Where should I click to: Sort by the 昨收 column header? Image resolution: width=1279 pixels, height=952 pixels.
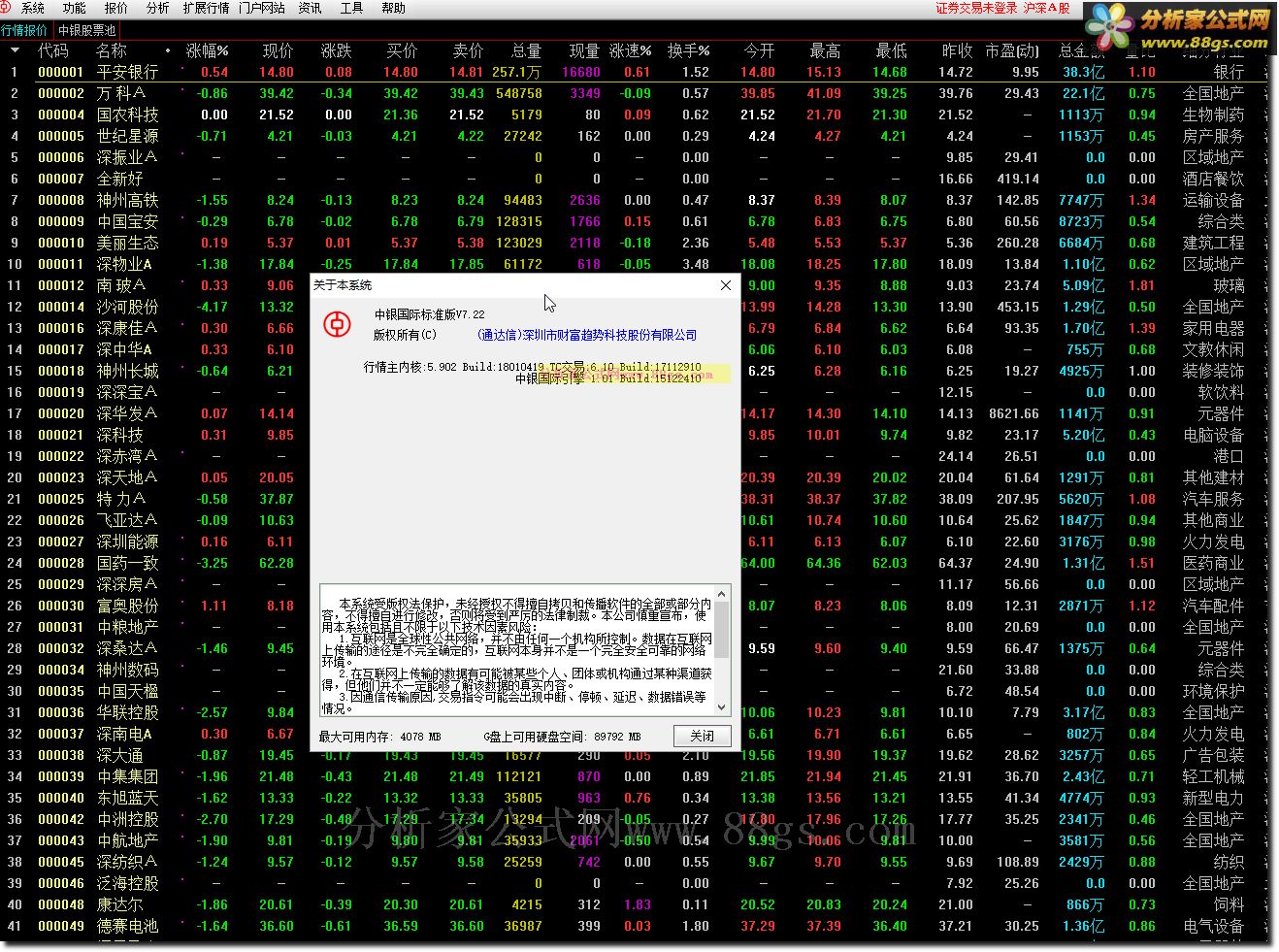pyautogui.click(x=958, y=50)
